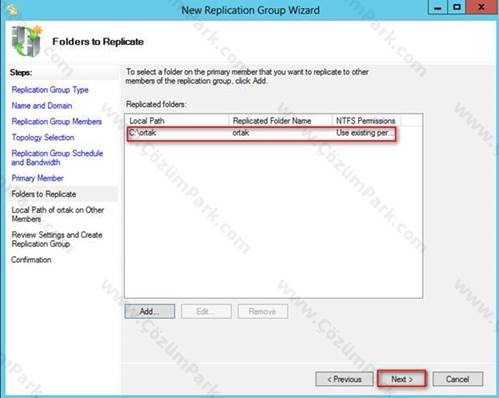Proceed with the Next button

(402, 379)
